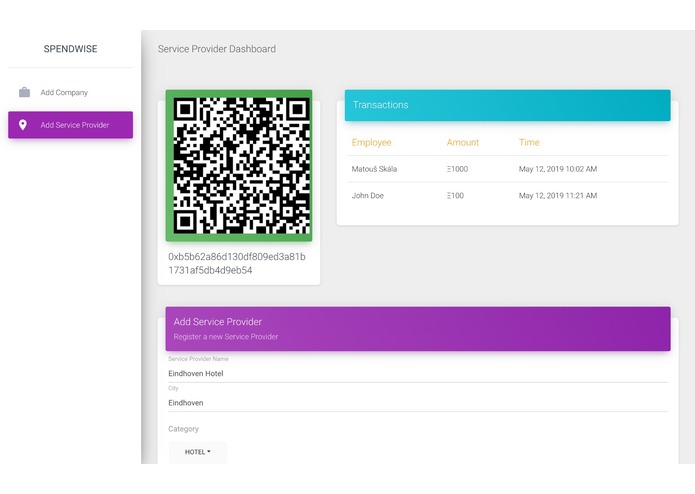Click the Transactions card header
Viewport: 695px width, 494px height.
pos(508,105)
